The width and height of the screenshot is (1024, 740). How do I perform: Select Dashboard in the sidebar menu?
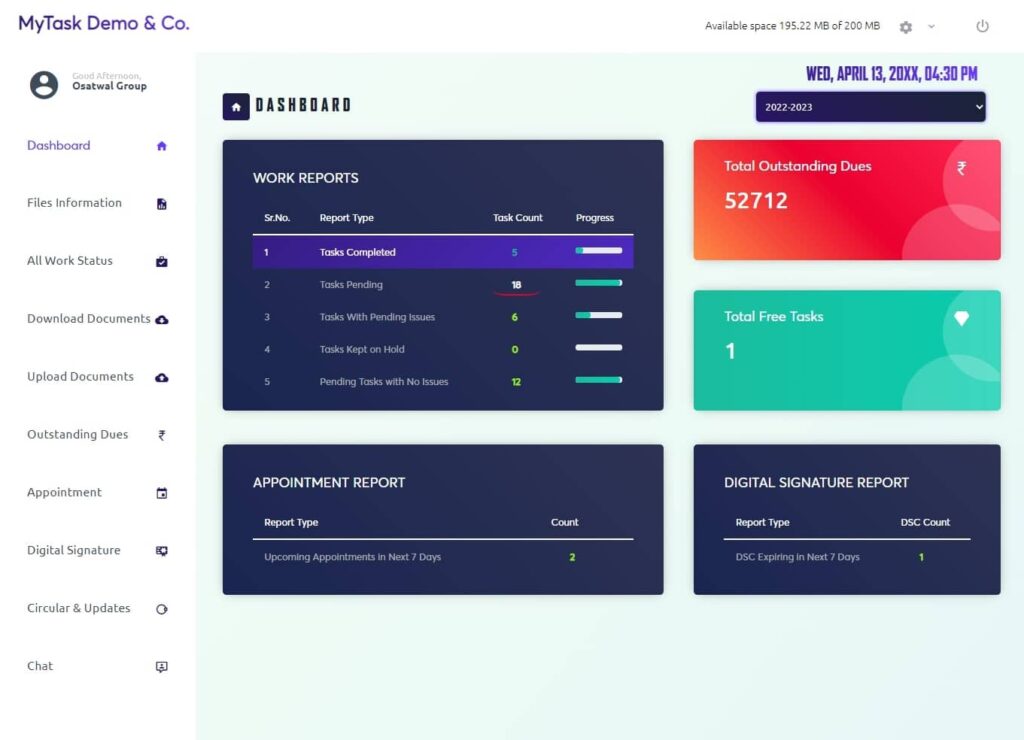point(59,146)
